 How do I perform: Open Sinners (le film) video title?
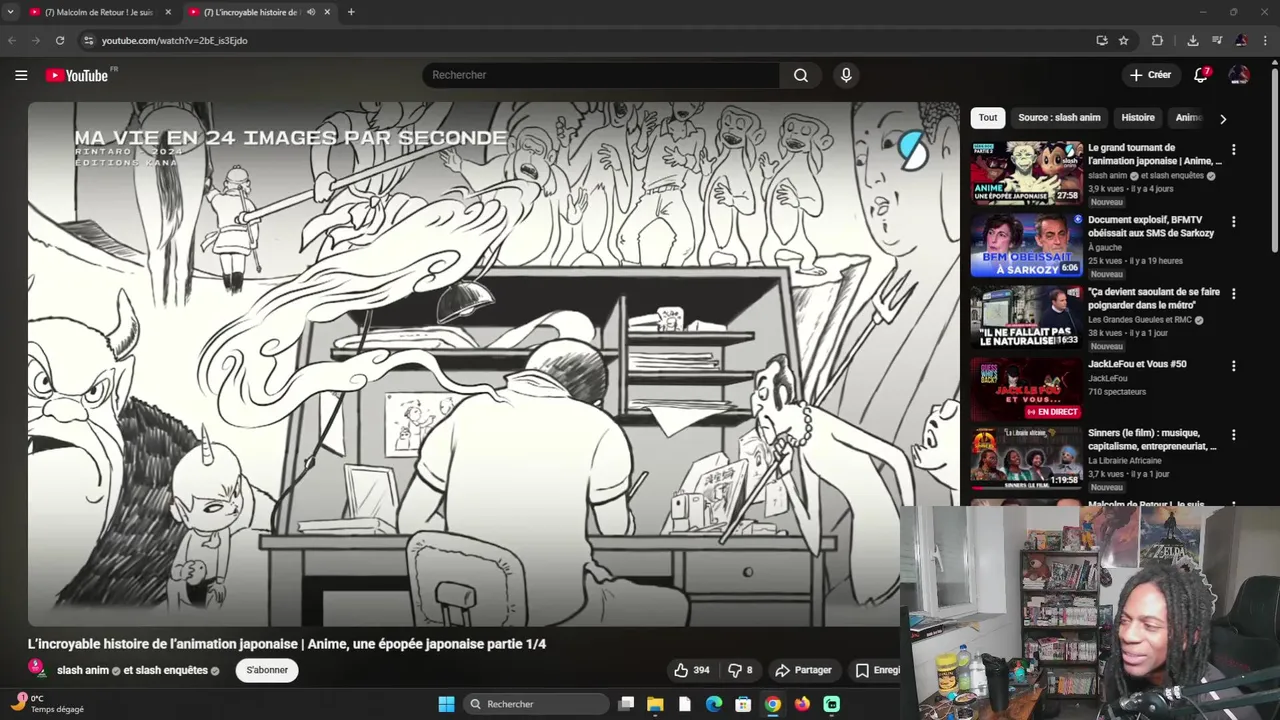(x=1152, y=440)
